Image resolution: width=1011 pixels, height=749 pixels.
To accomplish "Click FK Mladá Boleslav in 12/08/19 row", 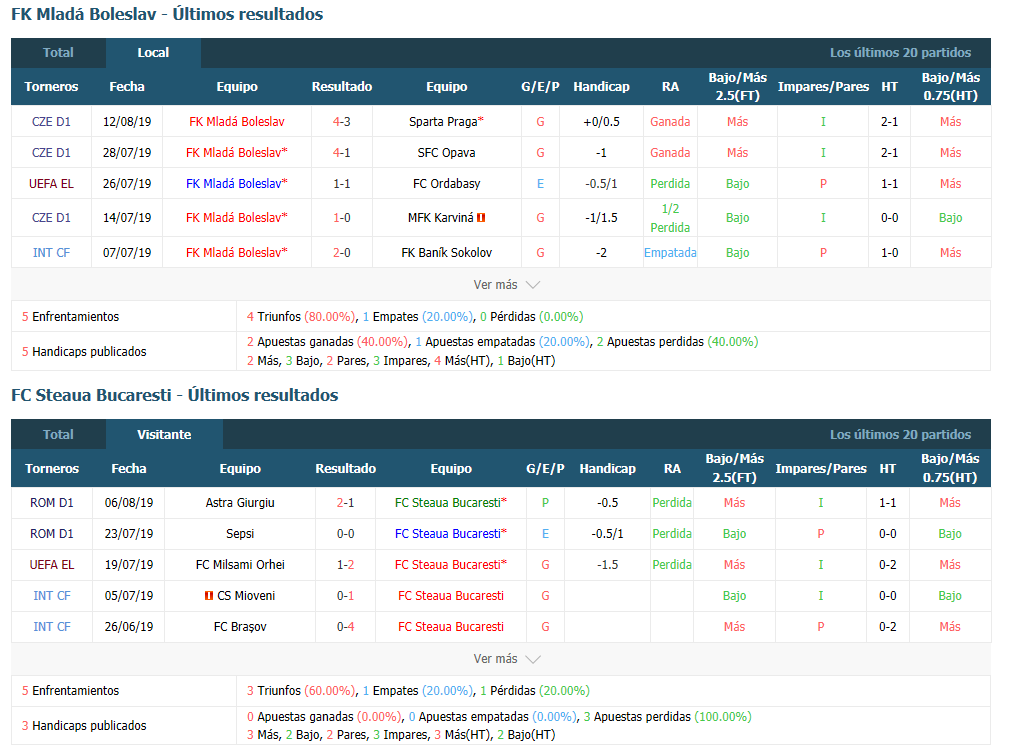I will tap(237, 121).
